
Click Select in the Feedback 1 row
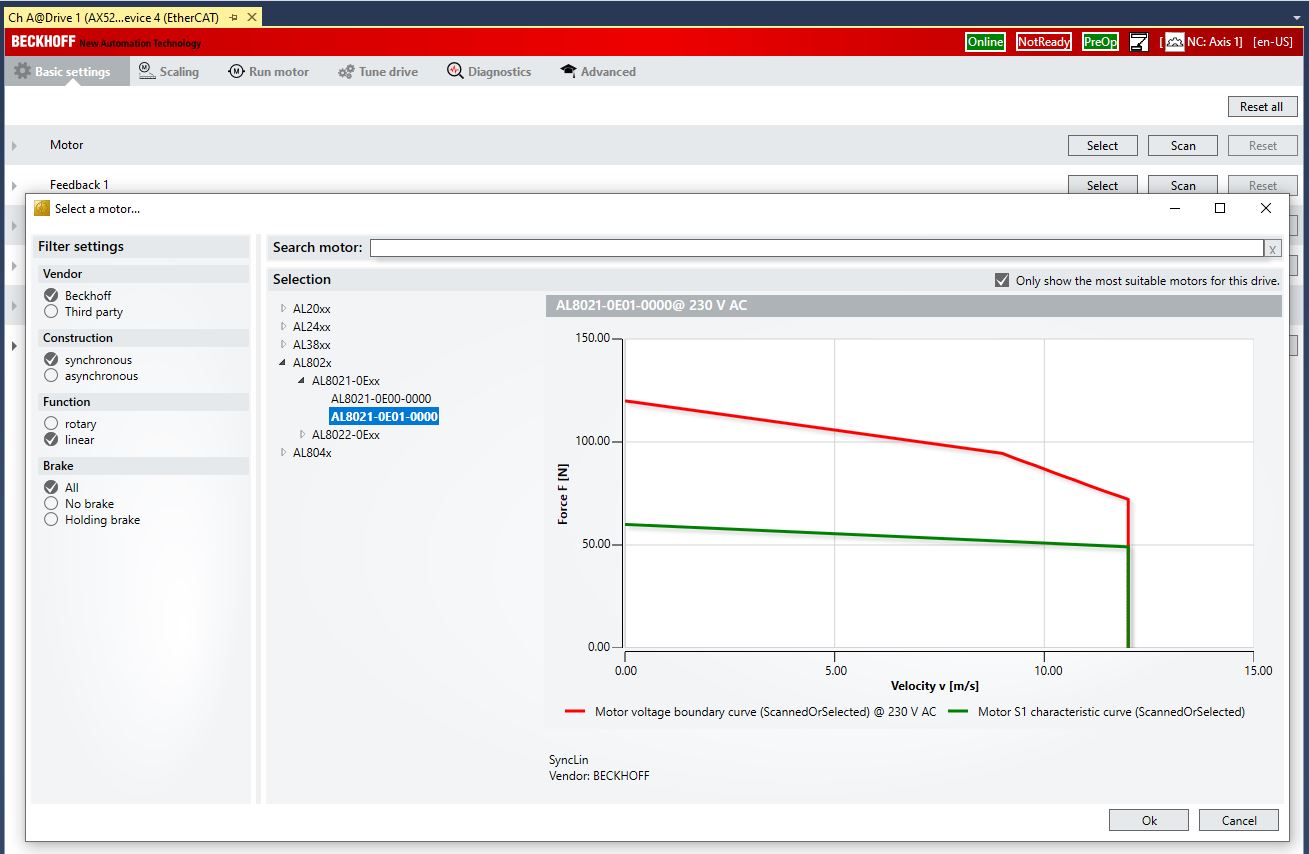1102,185
